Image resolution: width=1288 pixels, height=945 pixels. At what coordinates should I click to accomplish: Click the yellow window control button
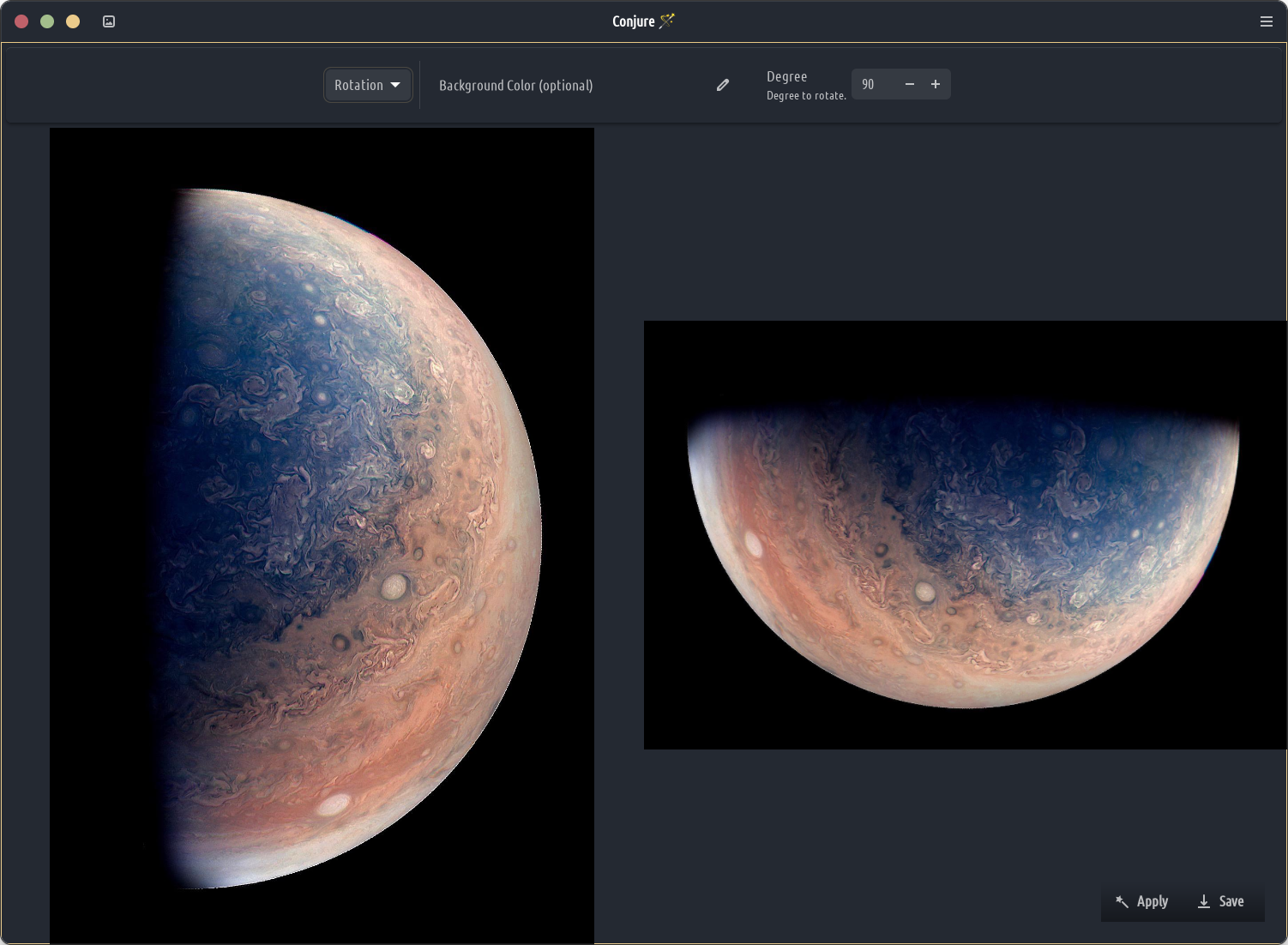[73, 21]
